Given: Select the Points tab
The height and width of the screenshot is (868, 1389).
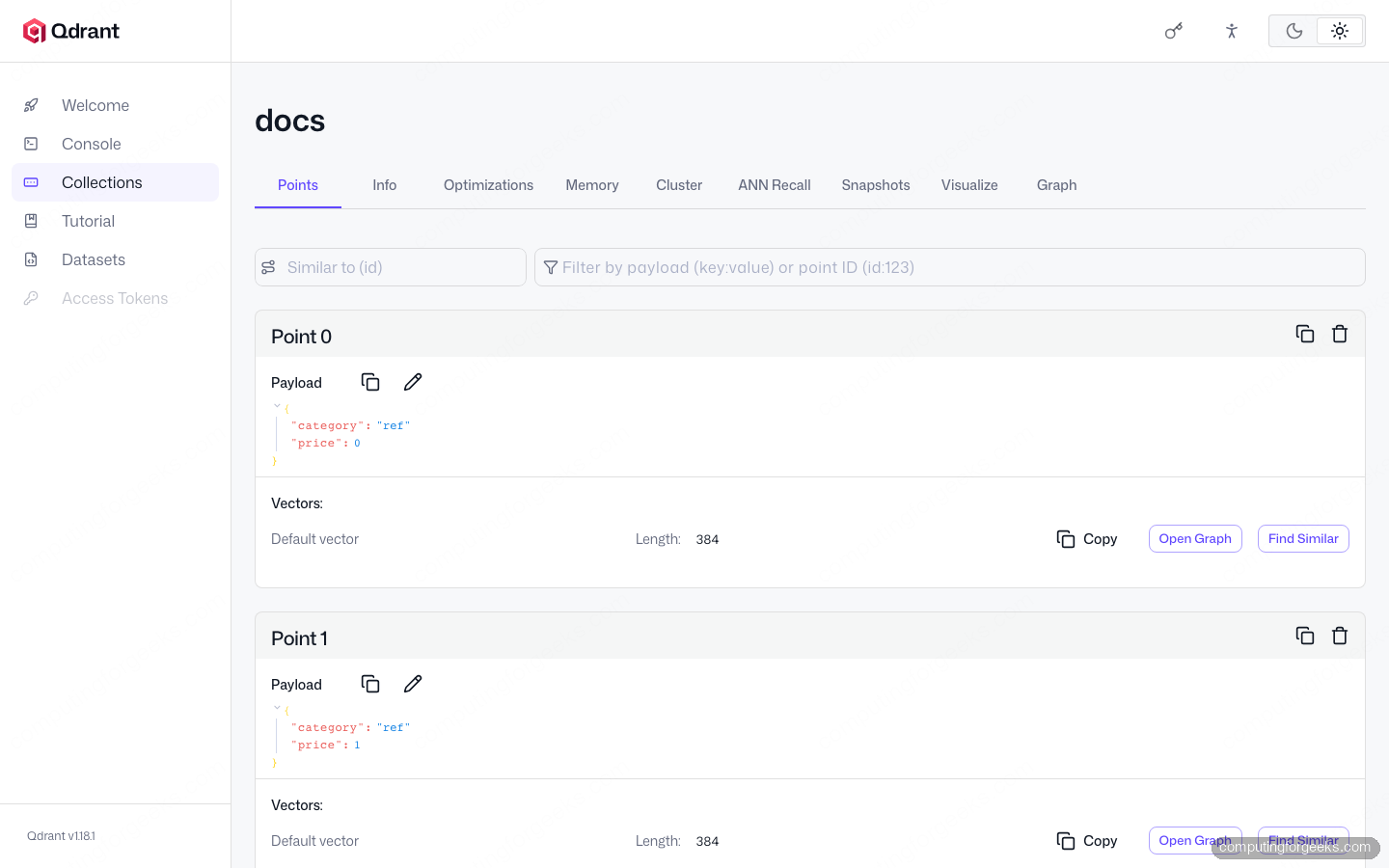Looking at the screenshot, I should click(x=298, y=185).
